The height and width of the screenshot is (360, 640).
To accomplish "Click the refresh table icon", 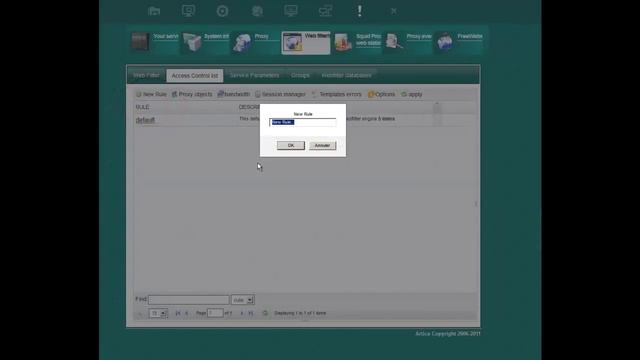I will click(x=265, y=313).
